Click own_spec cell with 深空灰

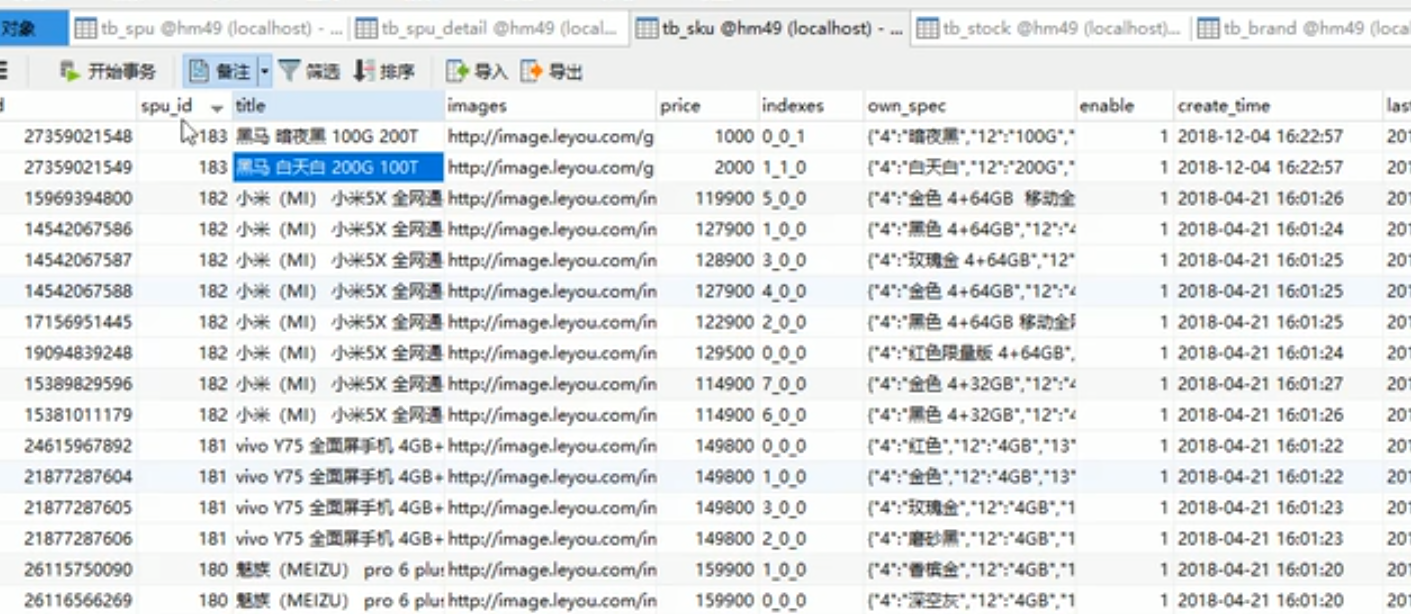click(970, 600)
